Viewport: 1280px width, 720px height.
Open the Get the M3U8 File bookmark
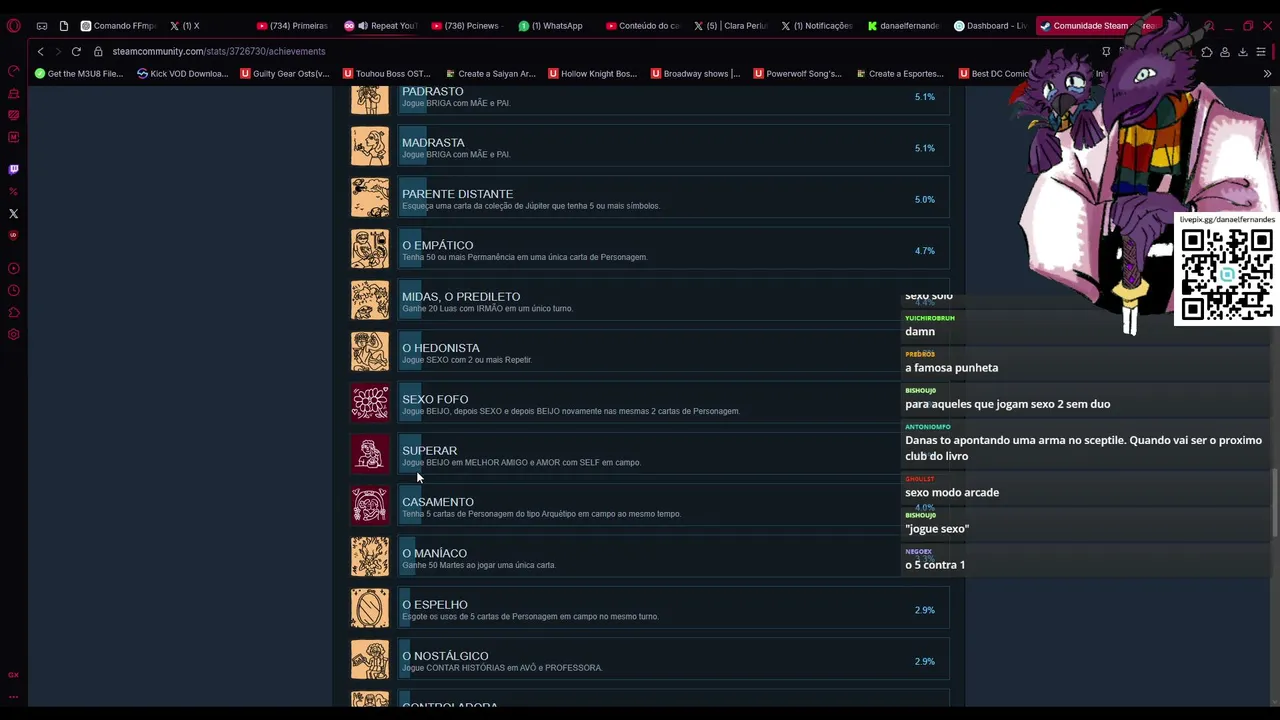click(79, 73)
